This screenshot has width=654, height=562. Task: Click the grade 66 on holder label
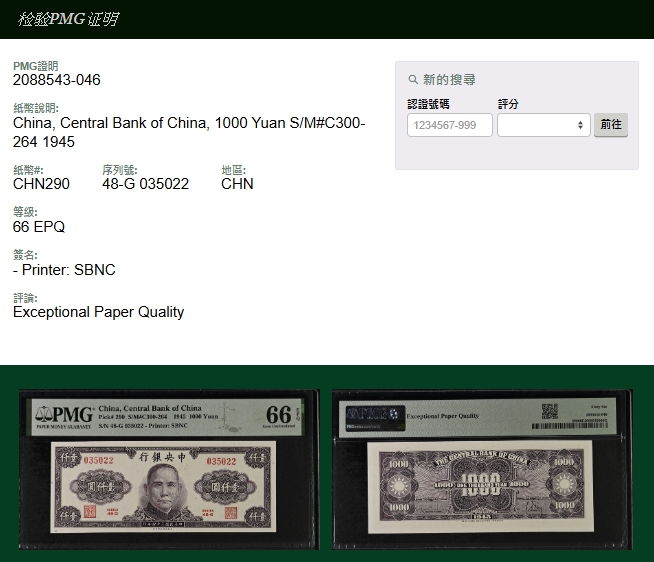tap(279, 415)
